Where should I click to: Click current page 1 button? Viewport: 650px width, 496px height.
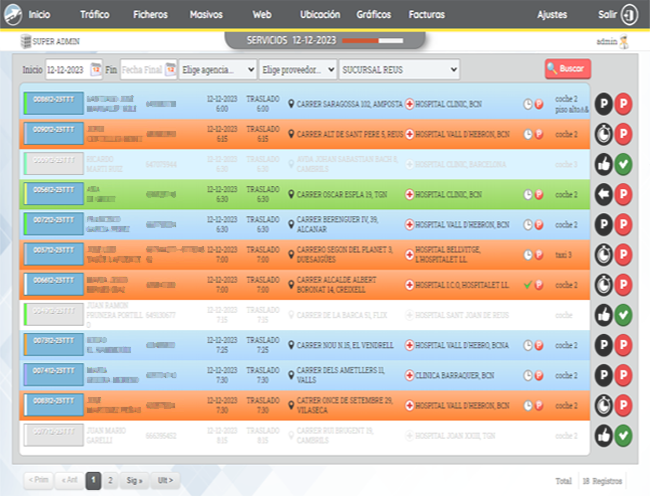click(93, 480)
